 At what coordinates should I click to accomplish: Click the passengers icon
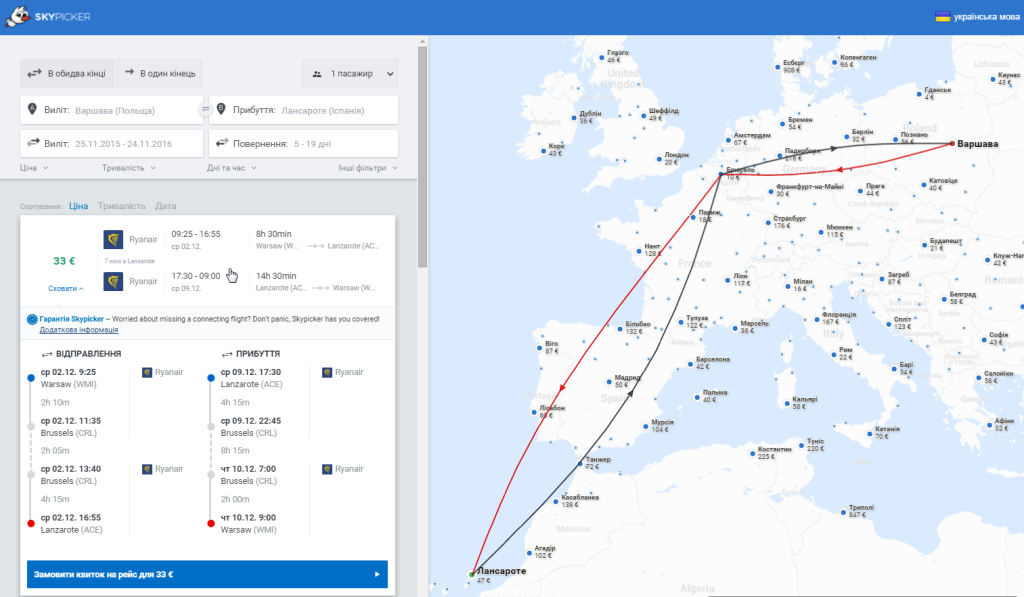coord(317,74)
